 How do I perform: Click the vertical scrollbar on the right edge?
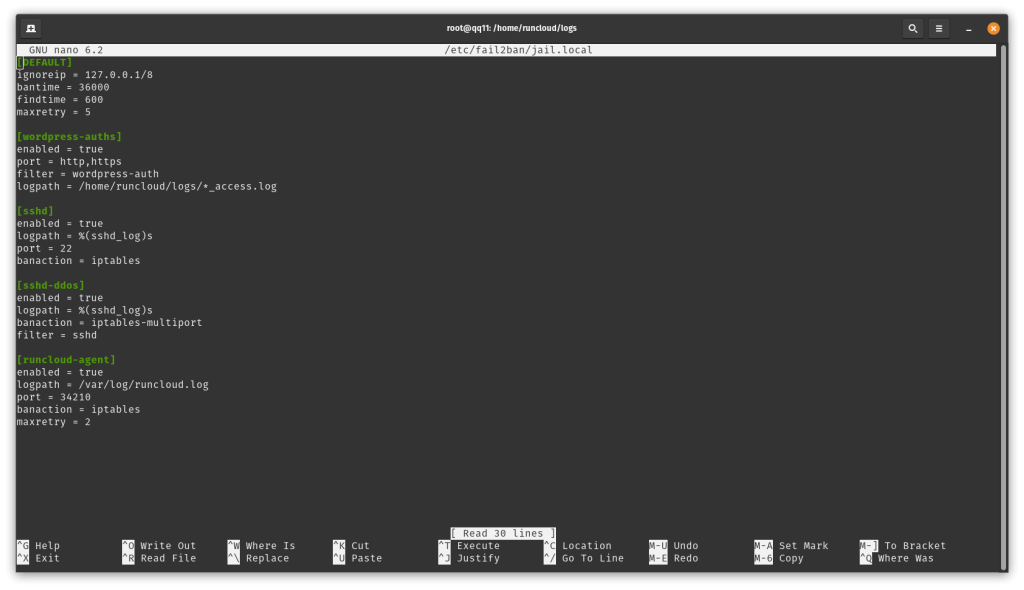pos(1004,307)
